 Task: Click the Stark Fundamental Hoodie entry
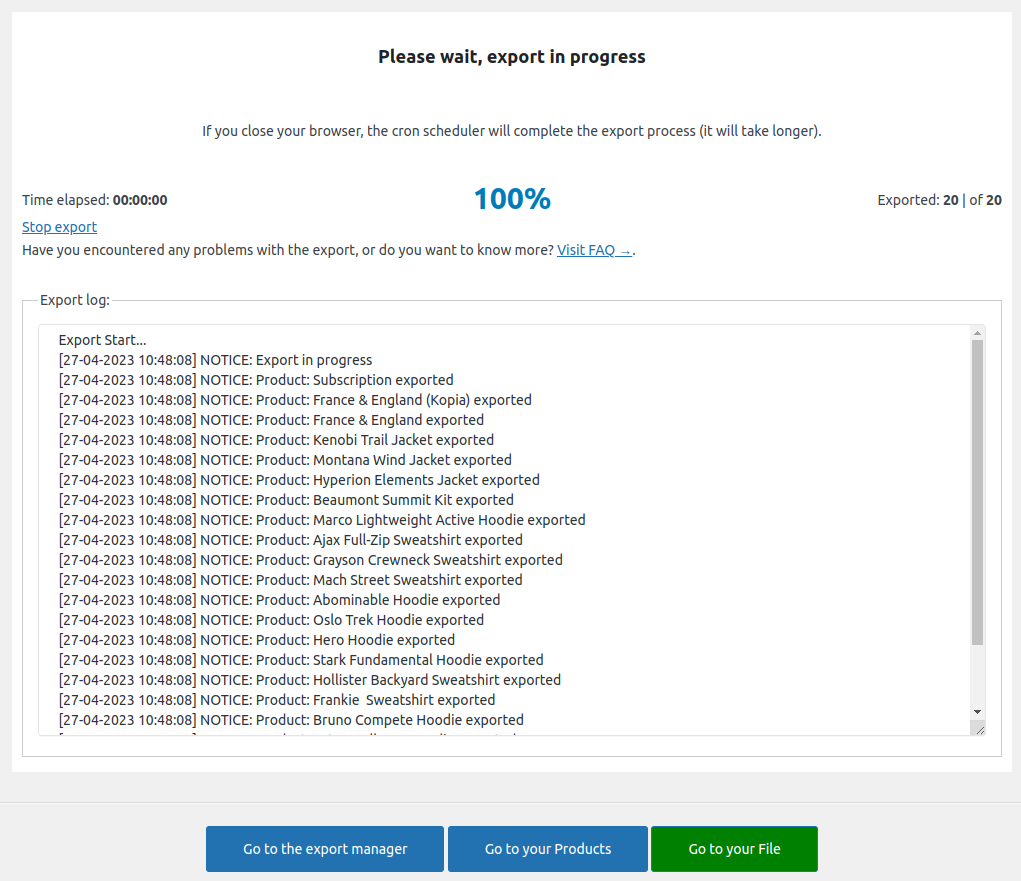pos(301,660)
